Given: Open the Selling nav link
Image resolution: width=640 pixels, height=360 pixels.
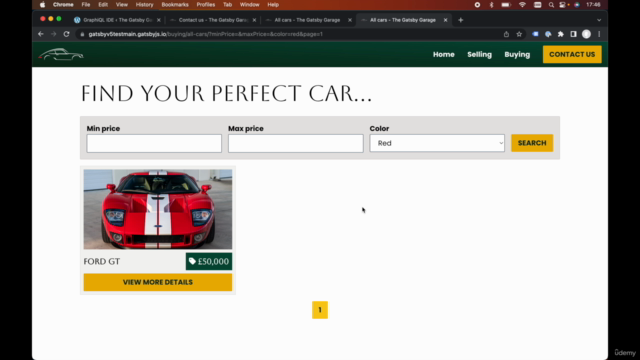Looking at the screenshot, I should (480, 55).
